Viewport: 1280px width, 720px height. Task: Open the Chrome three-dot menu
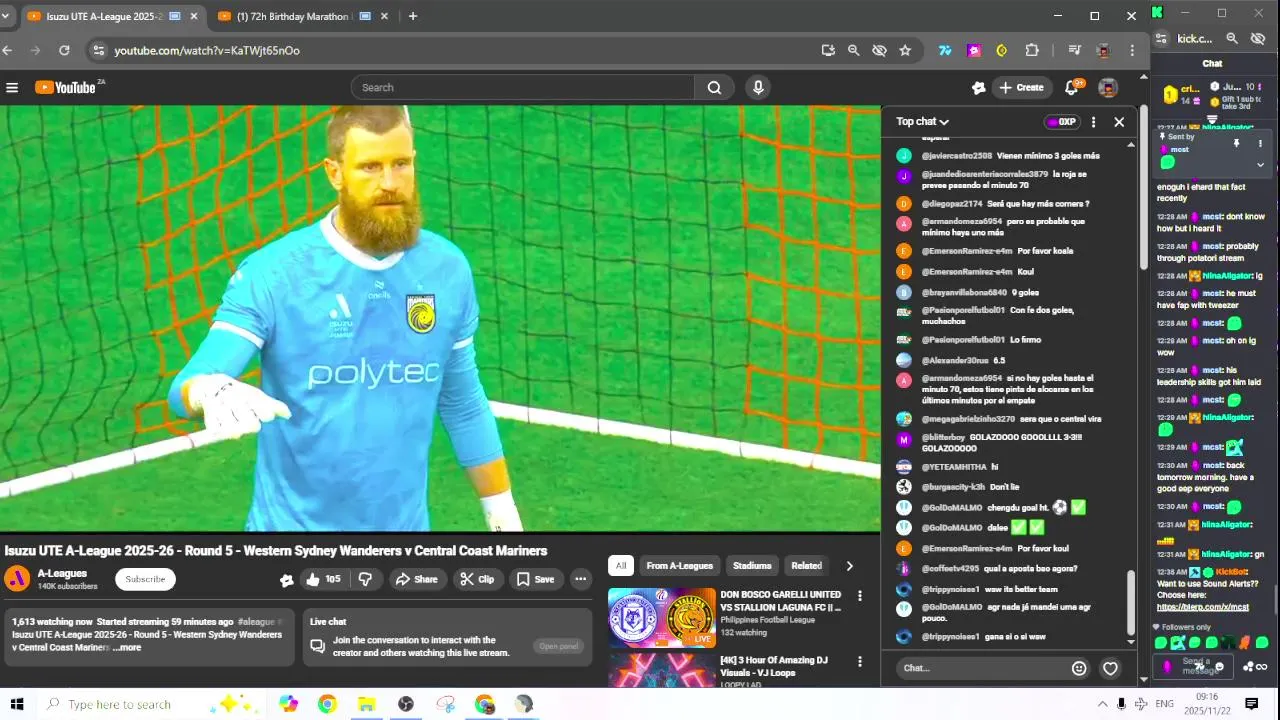(1132, 50)
